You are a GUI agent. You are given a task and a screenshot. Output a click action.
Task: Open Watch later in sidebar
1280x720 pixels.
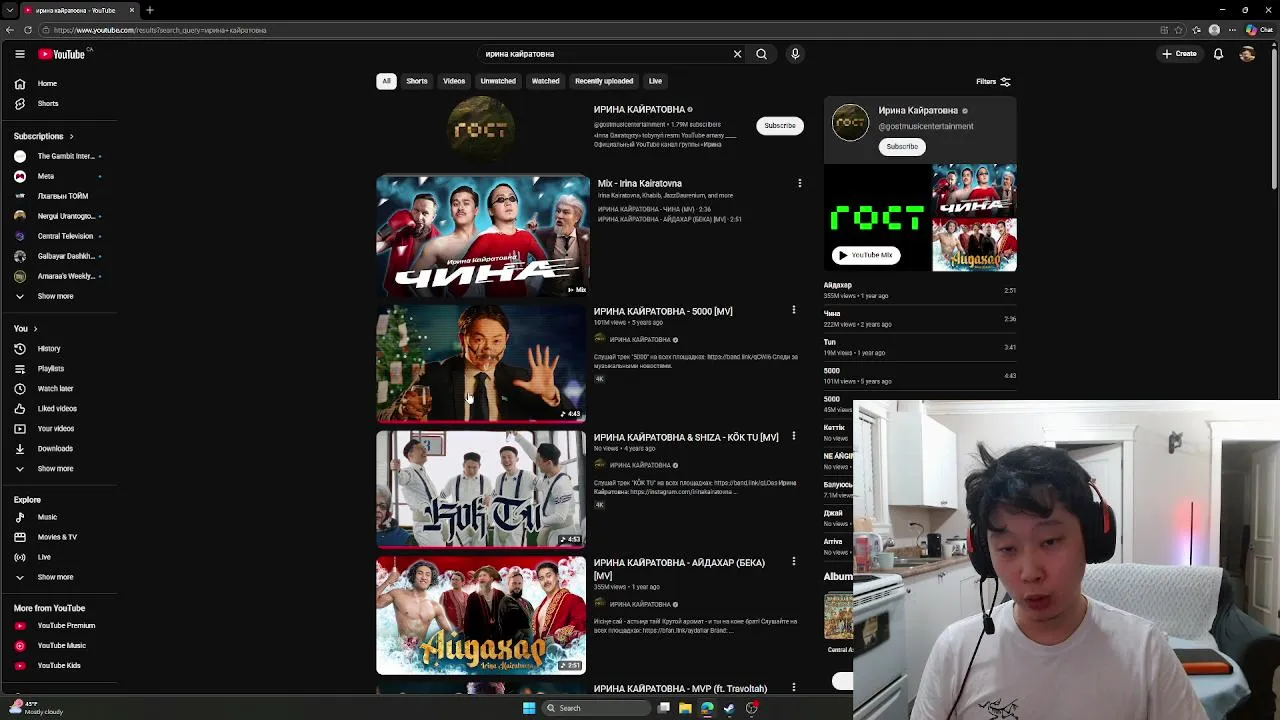click(x=55, y=389)
